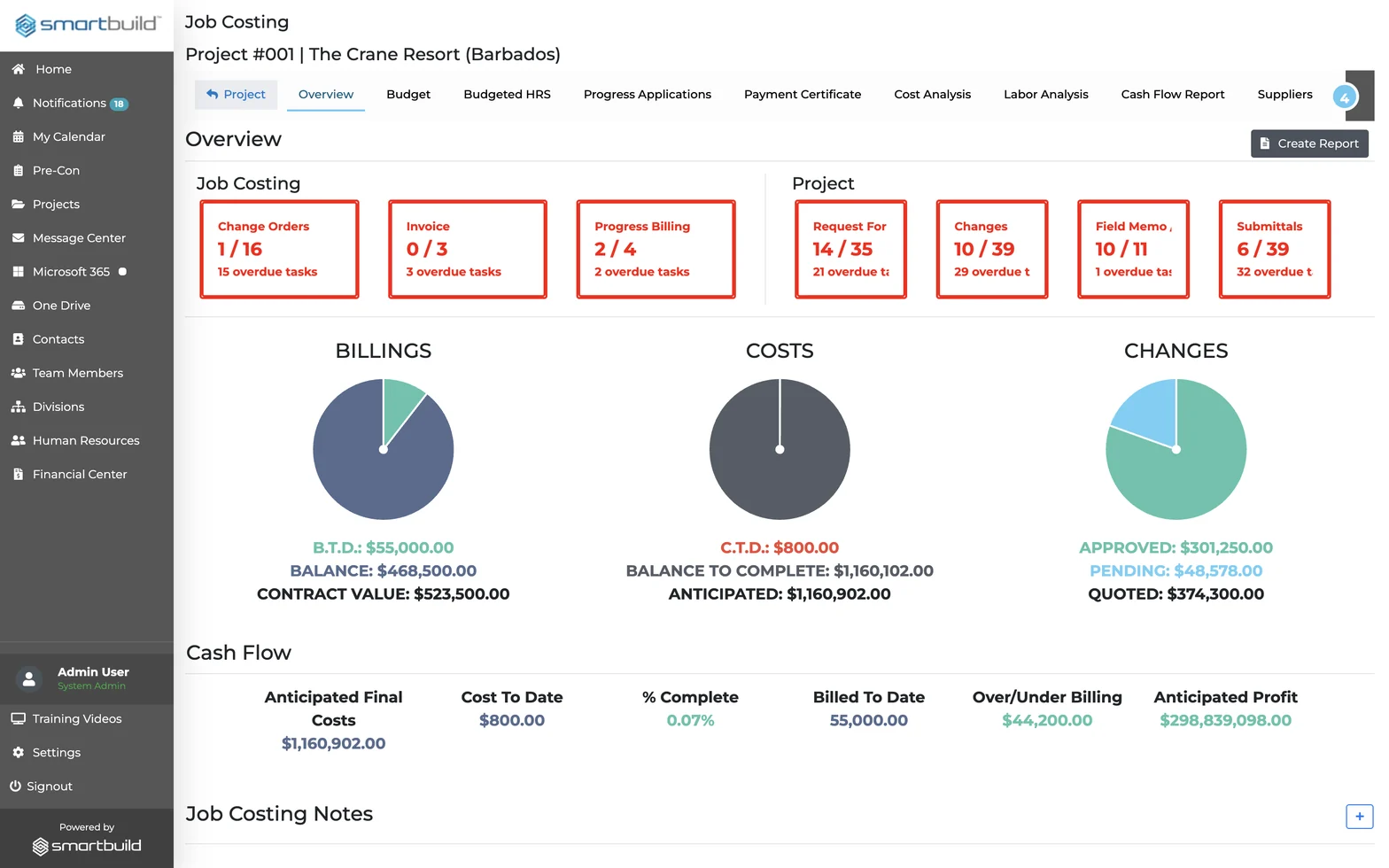Open the Change Orders 1/16 card
Screen dimensions: 1389x868
[x=279, y=249]
